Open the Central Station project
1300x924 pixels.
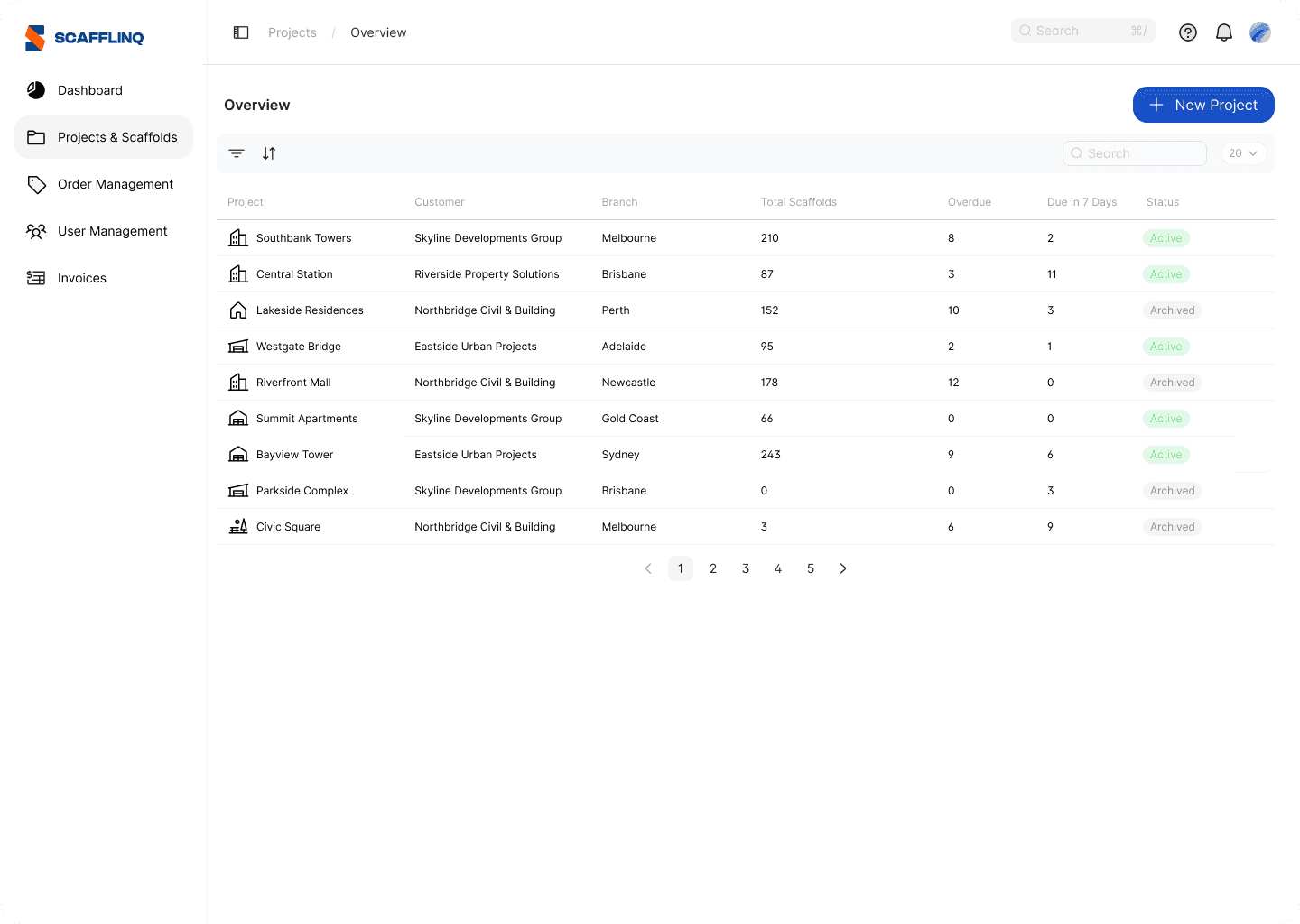click(294, 274)
